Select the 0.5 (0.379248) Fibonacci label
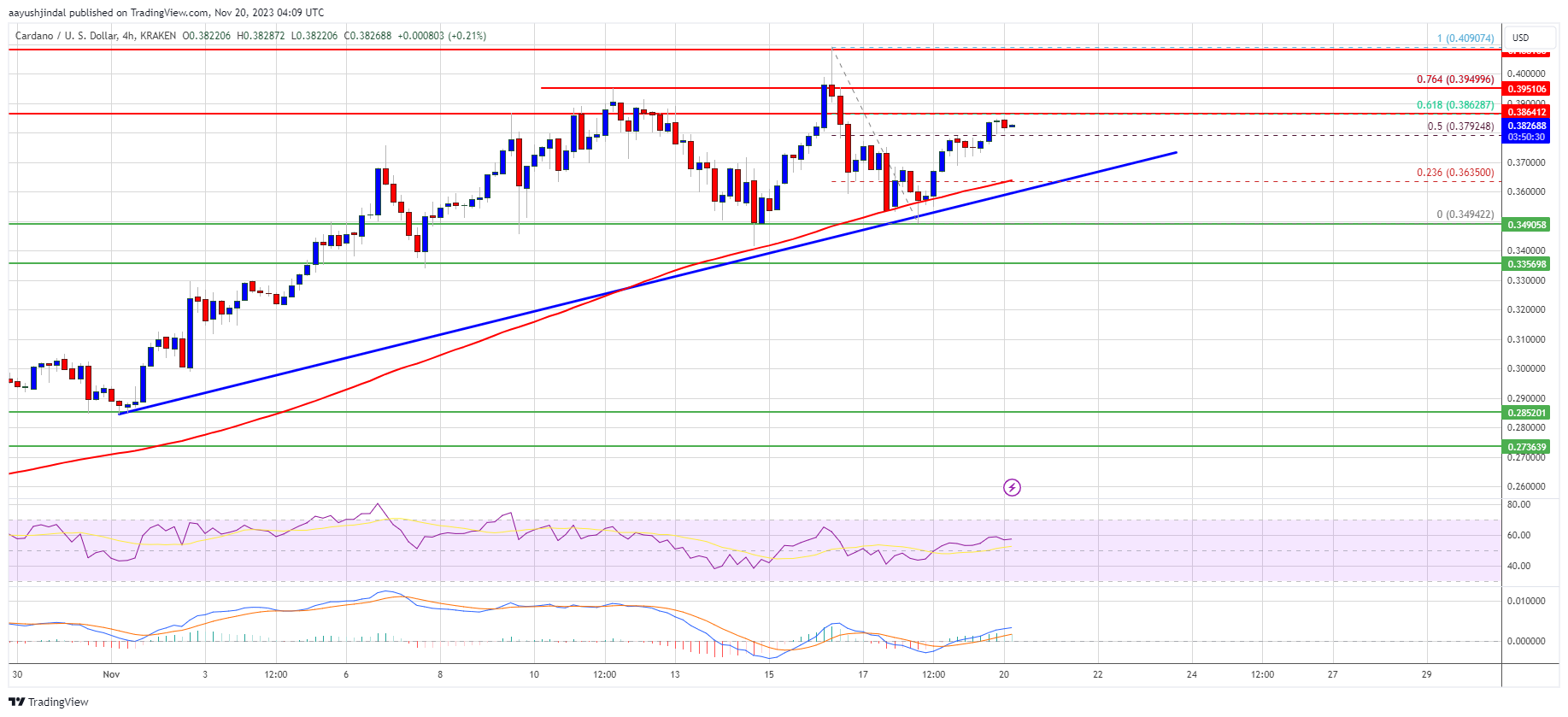The width and height of the screenshot is (1568, 717). (x=1460, y=126)
